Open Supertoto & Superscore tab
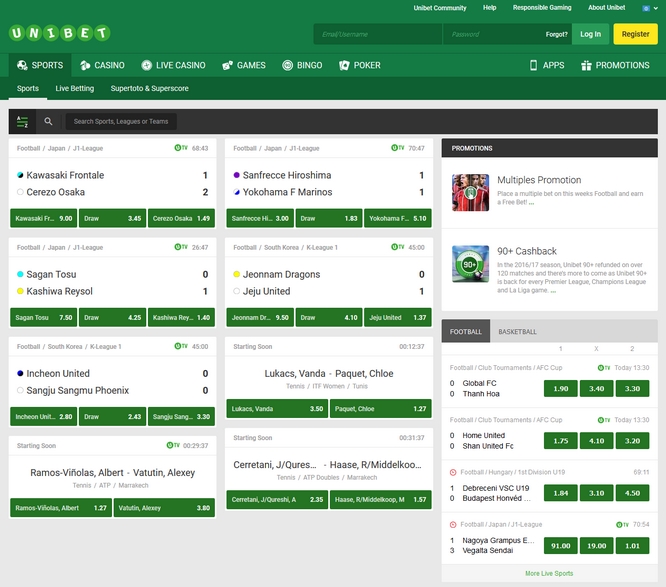 pyautogui.click(x=150, y=88)
